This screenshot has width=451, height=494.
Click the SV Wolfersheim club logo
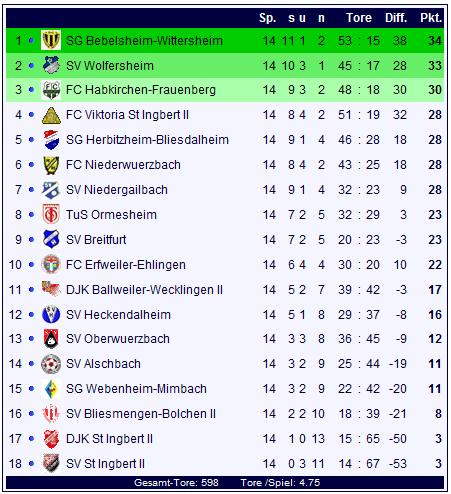[51, 65]
